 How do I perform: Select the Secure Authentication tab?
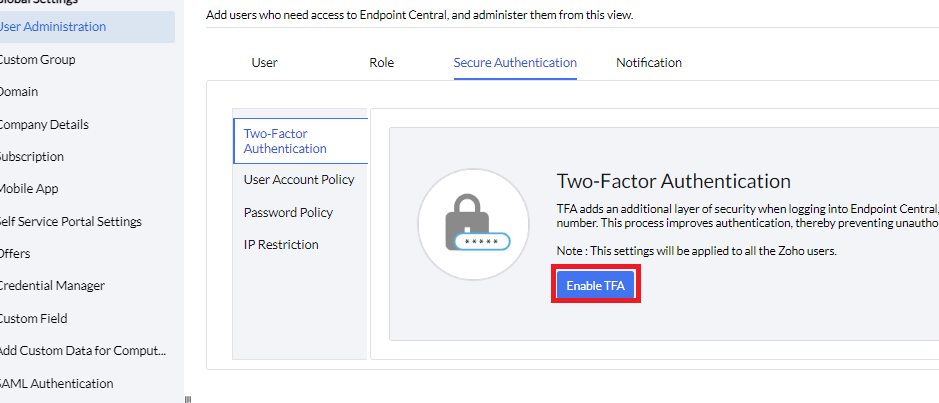(x=515, y=62)
